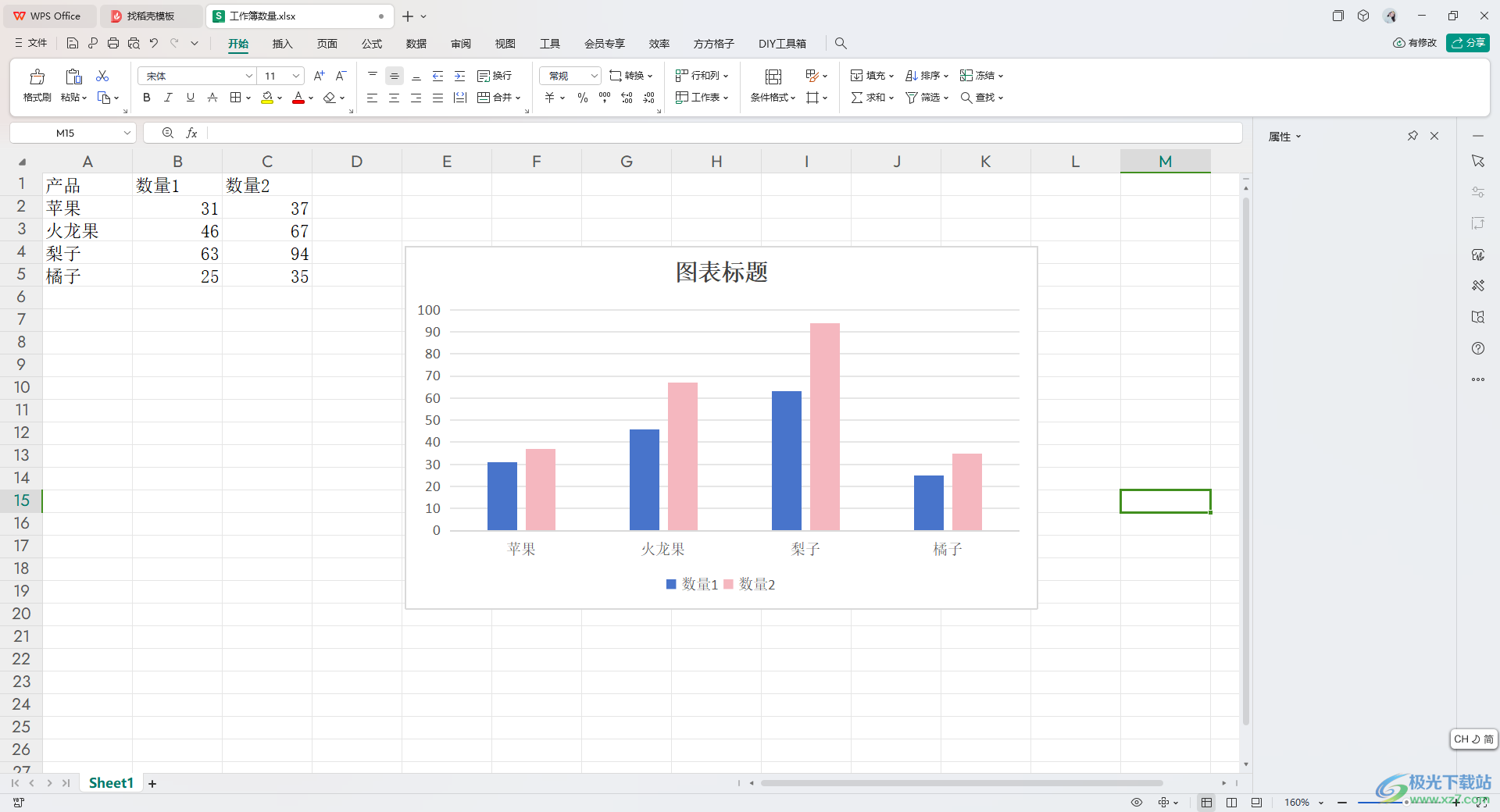Image resolution: width=1500 pixels, height=812 pixels.
Task: Toggle middle vertical alignment
Action: pos(395,76)
